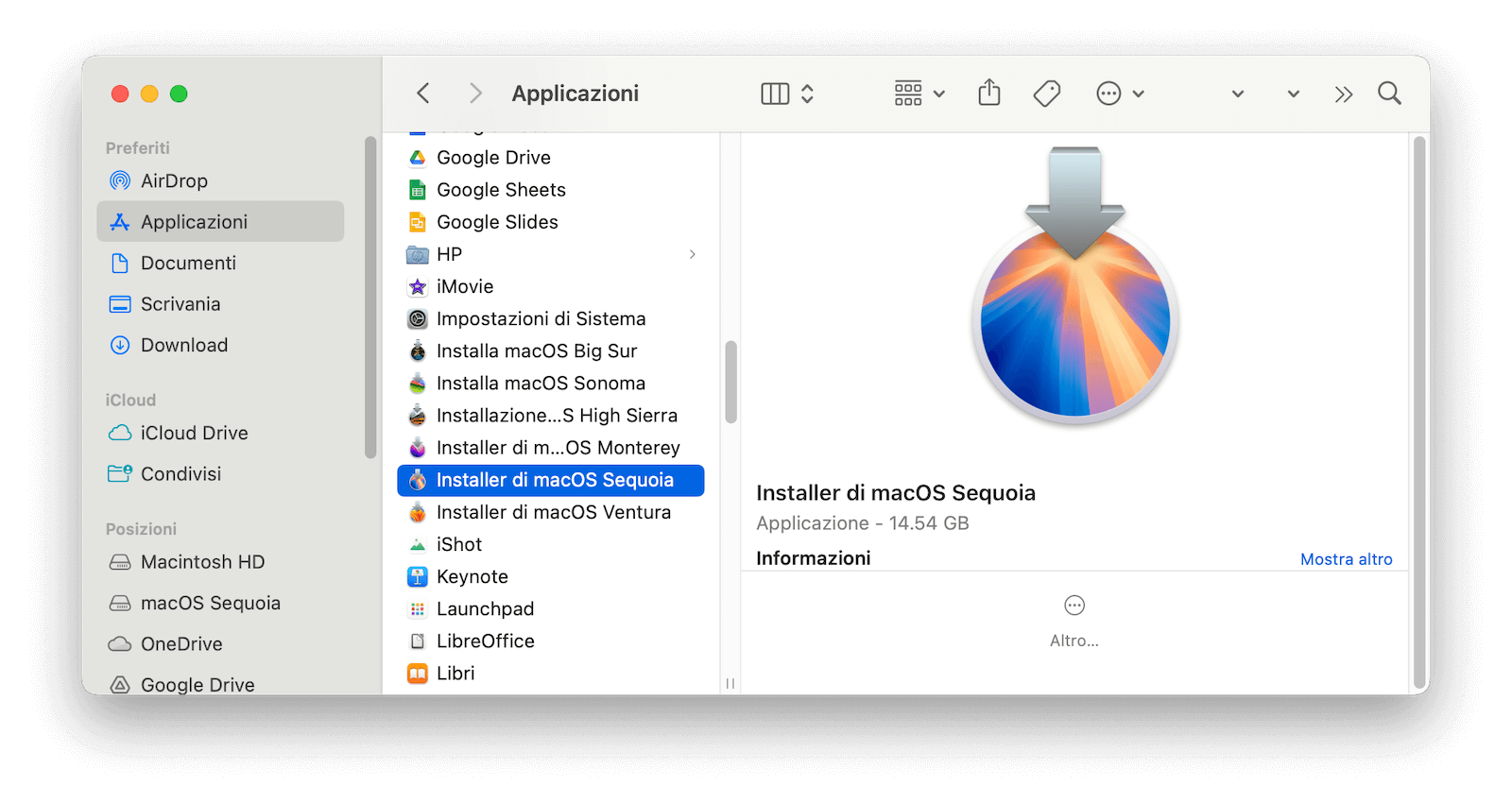Select Applicazioni in sidebar
Image resolution: width=1512 pixels, height=803 pixels.
pyautogui.click(x=221, y=221)
